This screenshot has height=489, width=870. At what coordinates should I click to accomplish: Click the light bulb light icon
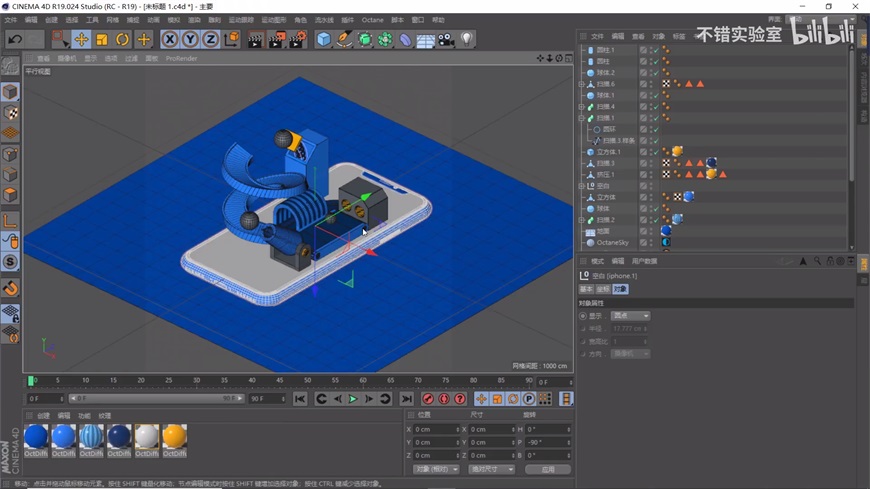(x=467, y=39)
